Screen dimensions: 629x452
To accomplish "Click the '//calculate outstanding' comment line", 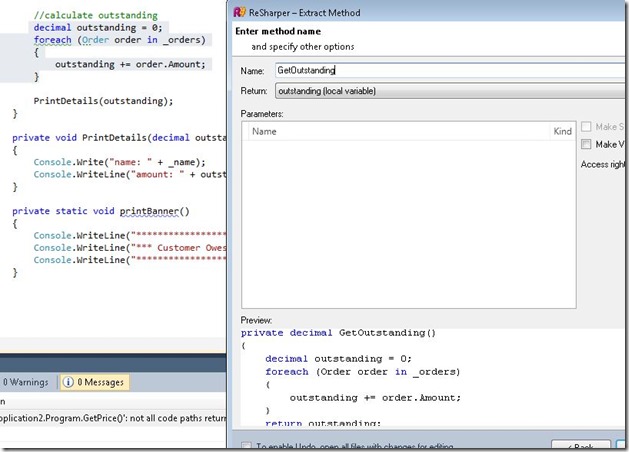I will (x=96, y=15).
